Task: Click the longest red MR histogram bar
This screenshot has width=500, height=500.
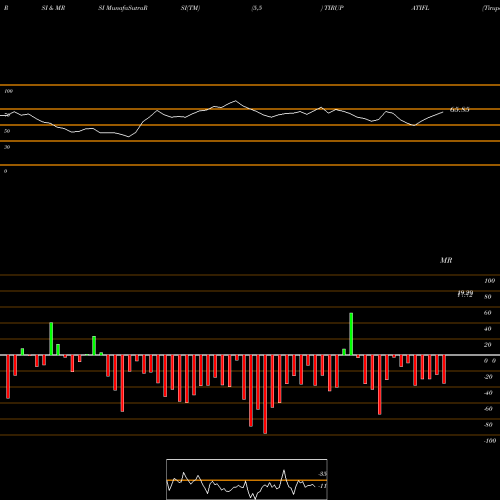Action: (x=265, y=394)
